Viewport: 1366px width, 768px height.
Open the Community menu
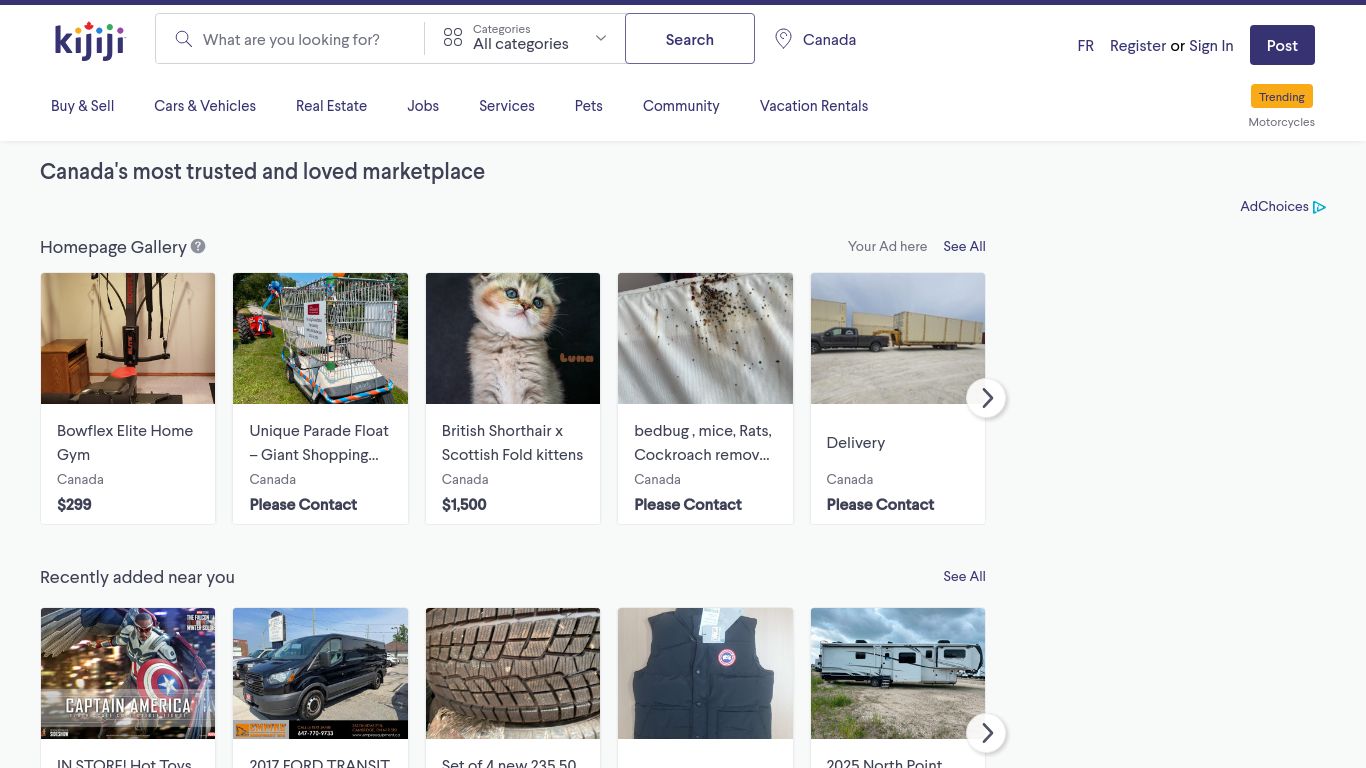[x=681, y=106]
